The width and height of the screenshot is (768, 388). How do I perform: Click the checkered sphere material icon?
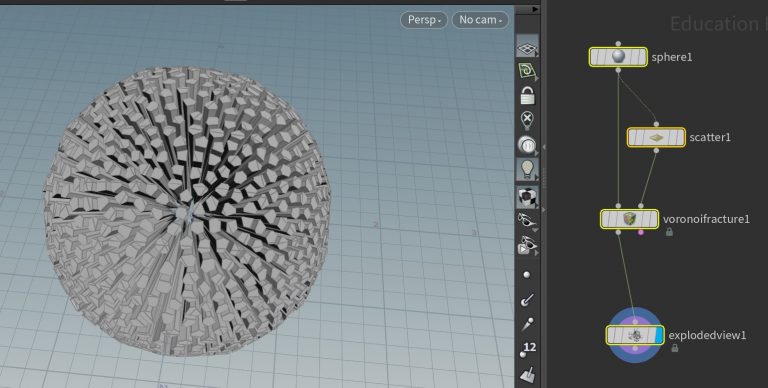pyautogui.click(x=527, y=196)
